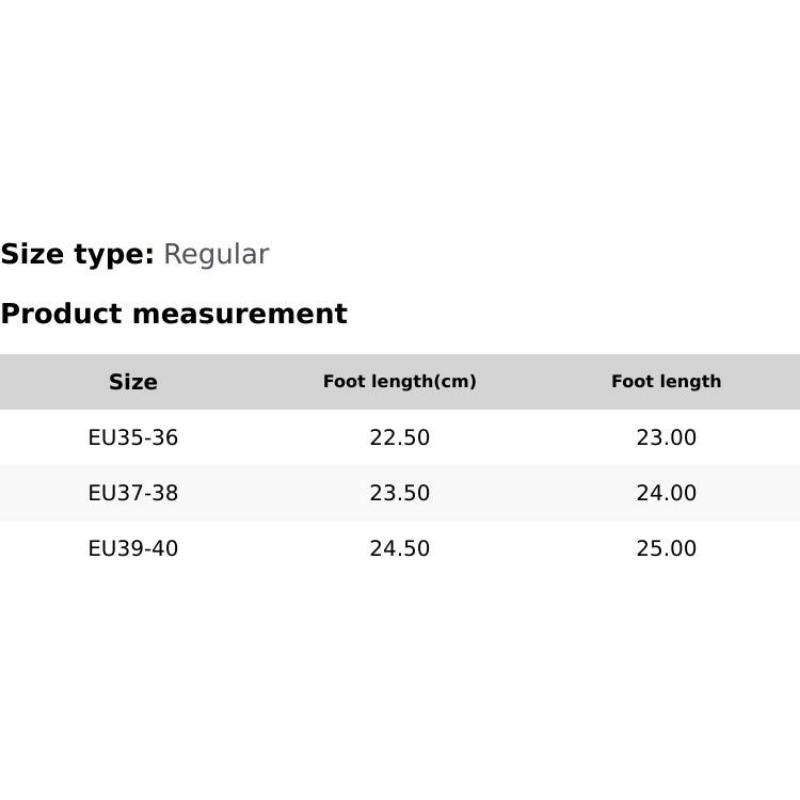Click the 22.50 foot length value

point(400,438)
